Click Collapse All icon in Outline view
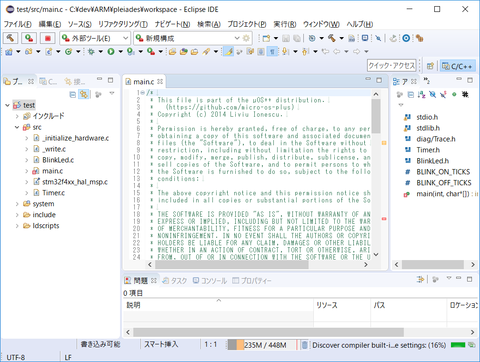The image size is (480, 362). coord(411,95)
